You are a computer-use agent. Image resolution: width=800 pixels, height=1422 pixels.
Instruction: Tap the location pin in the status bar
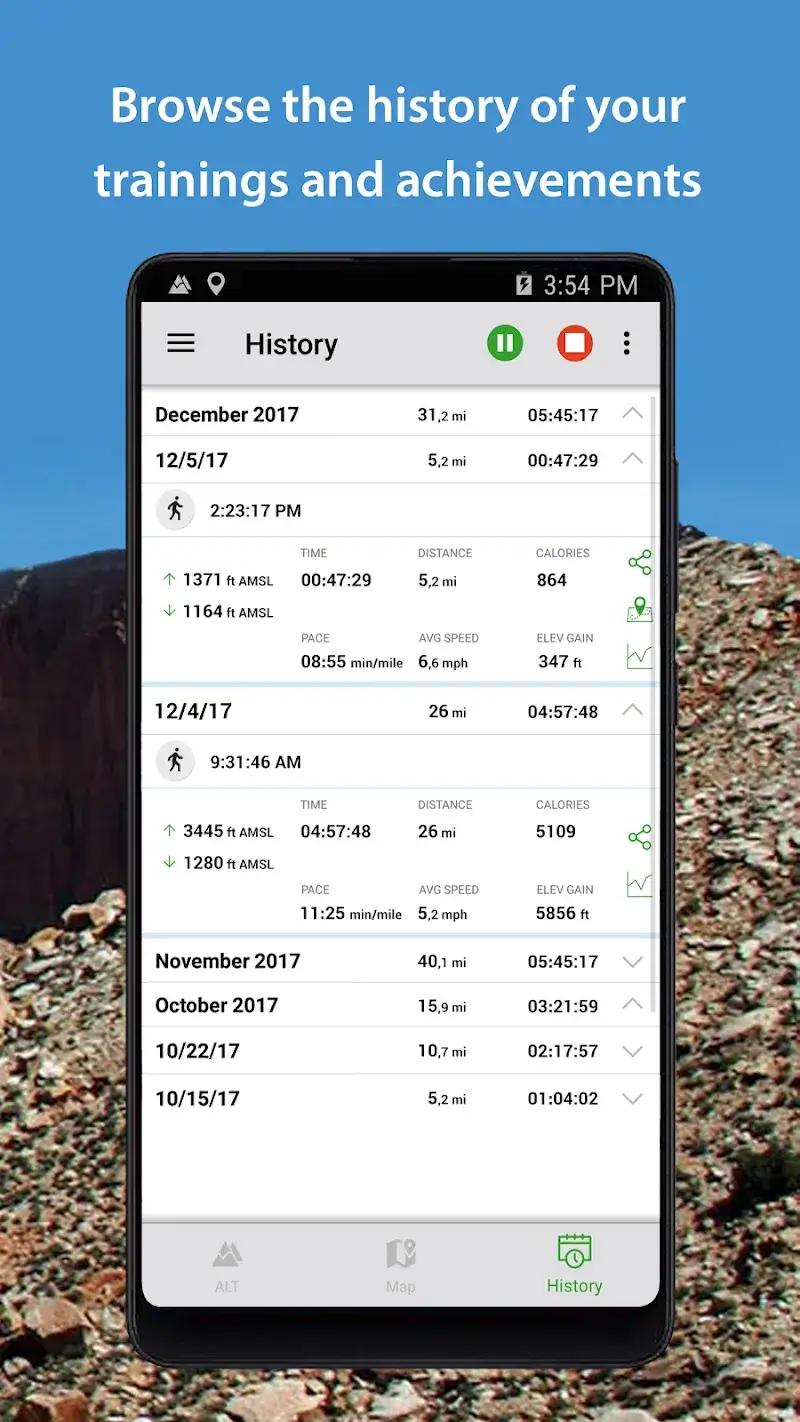218,284
